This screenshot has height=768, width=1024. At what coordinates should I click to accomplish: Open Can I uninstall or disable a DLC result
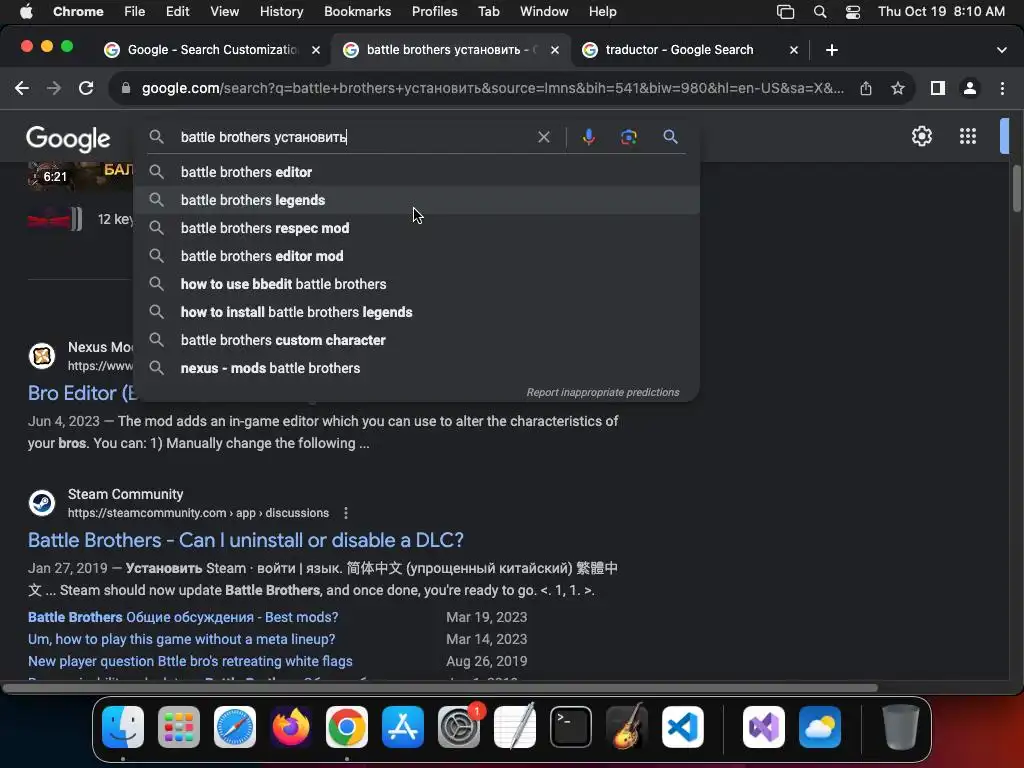(246, 540)
